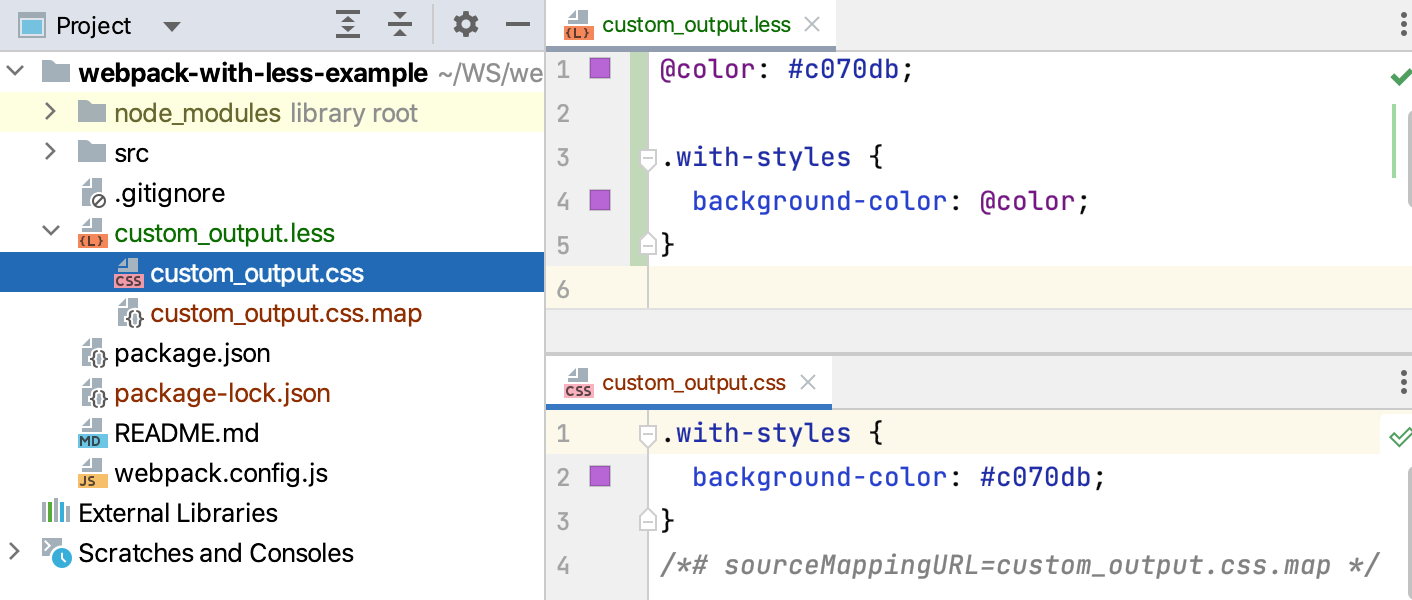Screen dimensions: 1412x600
Task: Click the CSS file icon on custom_output.css tab
Action: pos(578,382)
